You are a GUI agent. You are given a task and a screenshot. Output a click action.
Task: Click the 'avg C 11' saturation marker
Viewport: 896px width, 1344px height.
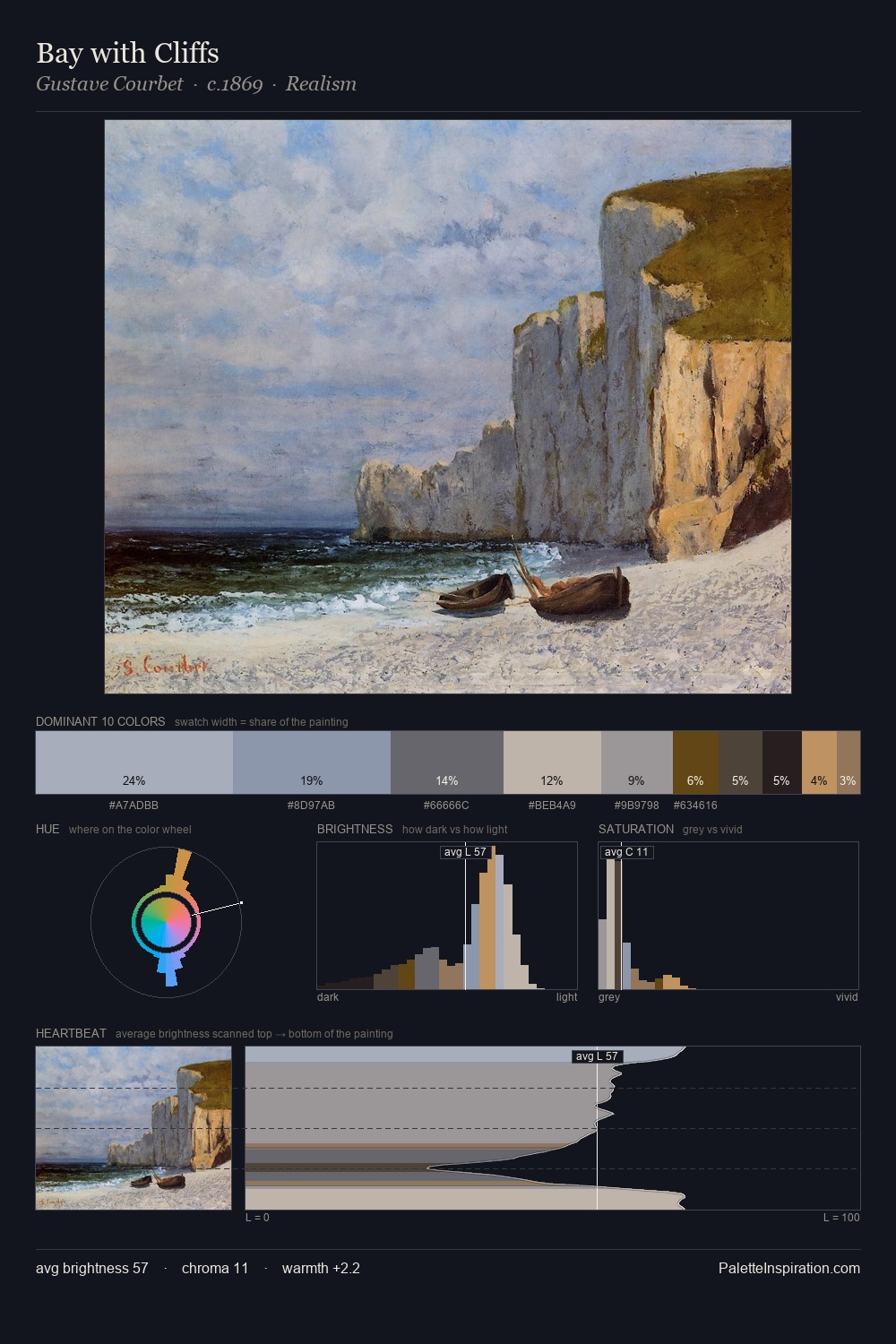click(x=626, y=852)
